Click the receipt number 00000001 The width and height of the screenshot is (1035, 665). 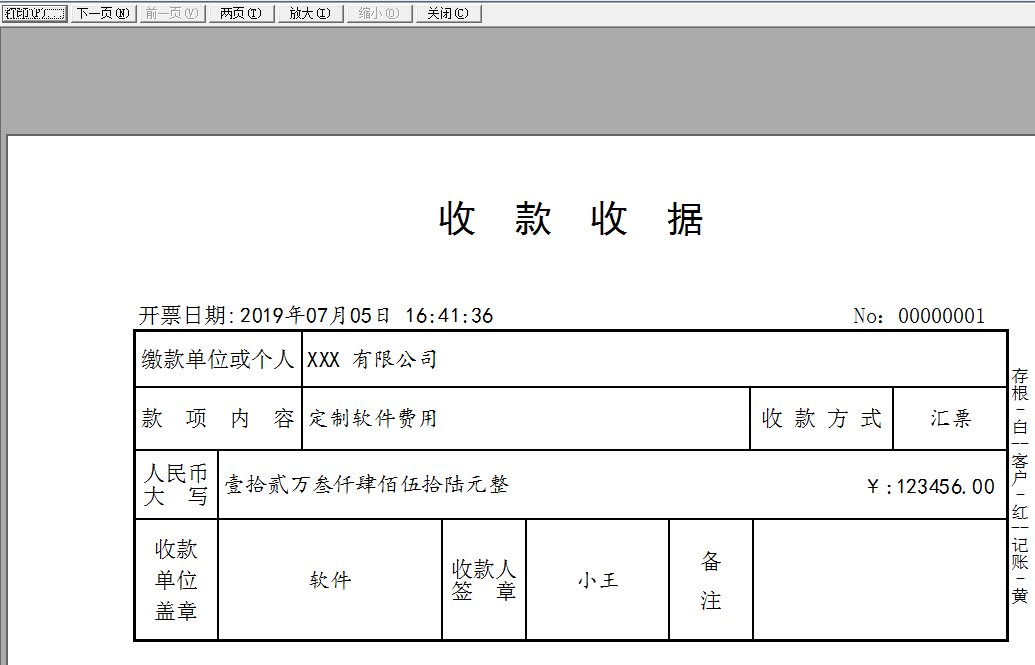tap(941, 316)
